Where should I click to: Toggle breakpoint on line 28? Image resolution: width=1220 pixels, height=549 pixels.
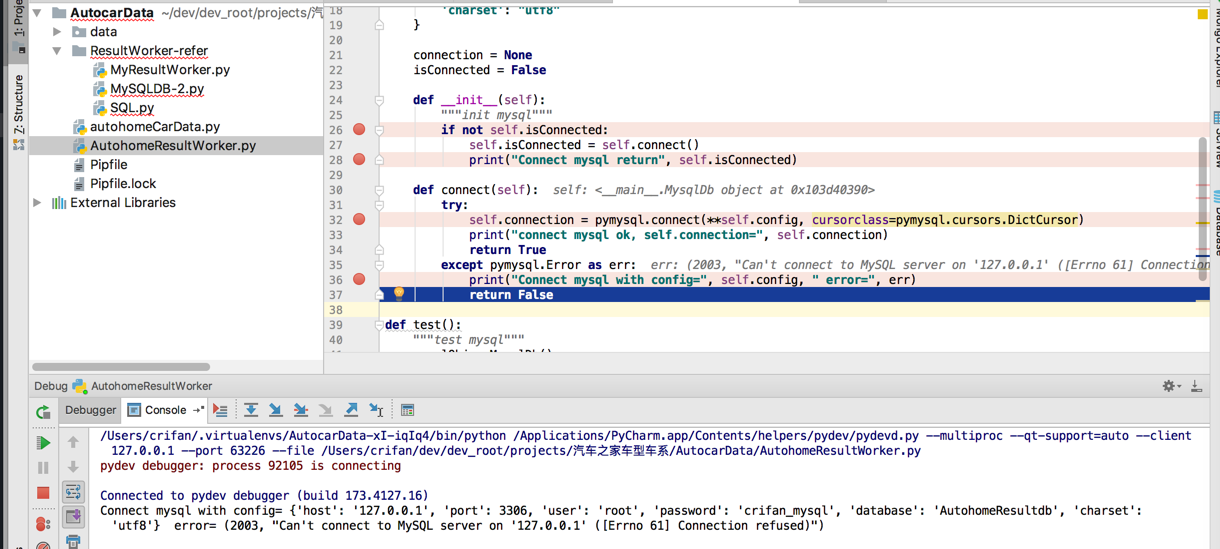coord(359,160)
